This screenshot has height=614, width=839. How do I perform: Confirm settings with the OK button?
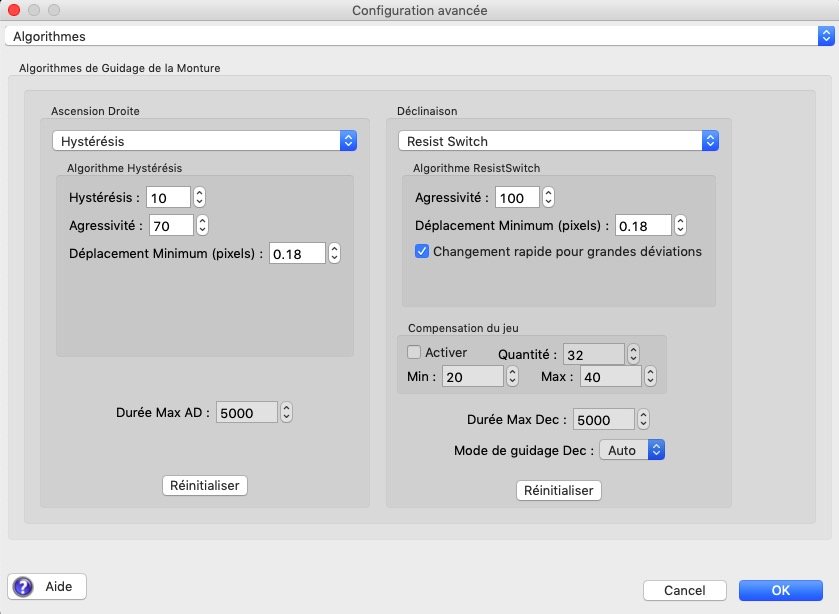point(780,590)
